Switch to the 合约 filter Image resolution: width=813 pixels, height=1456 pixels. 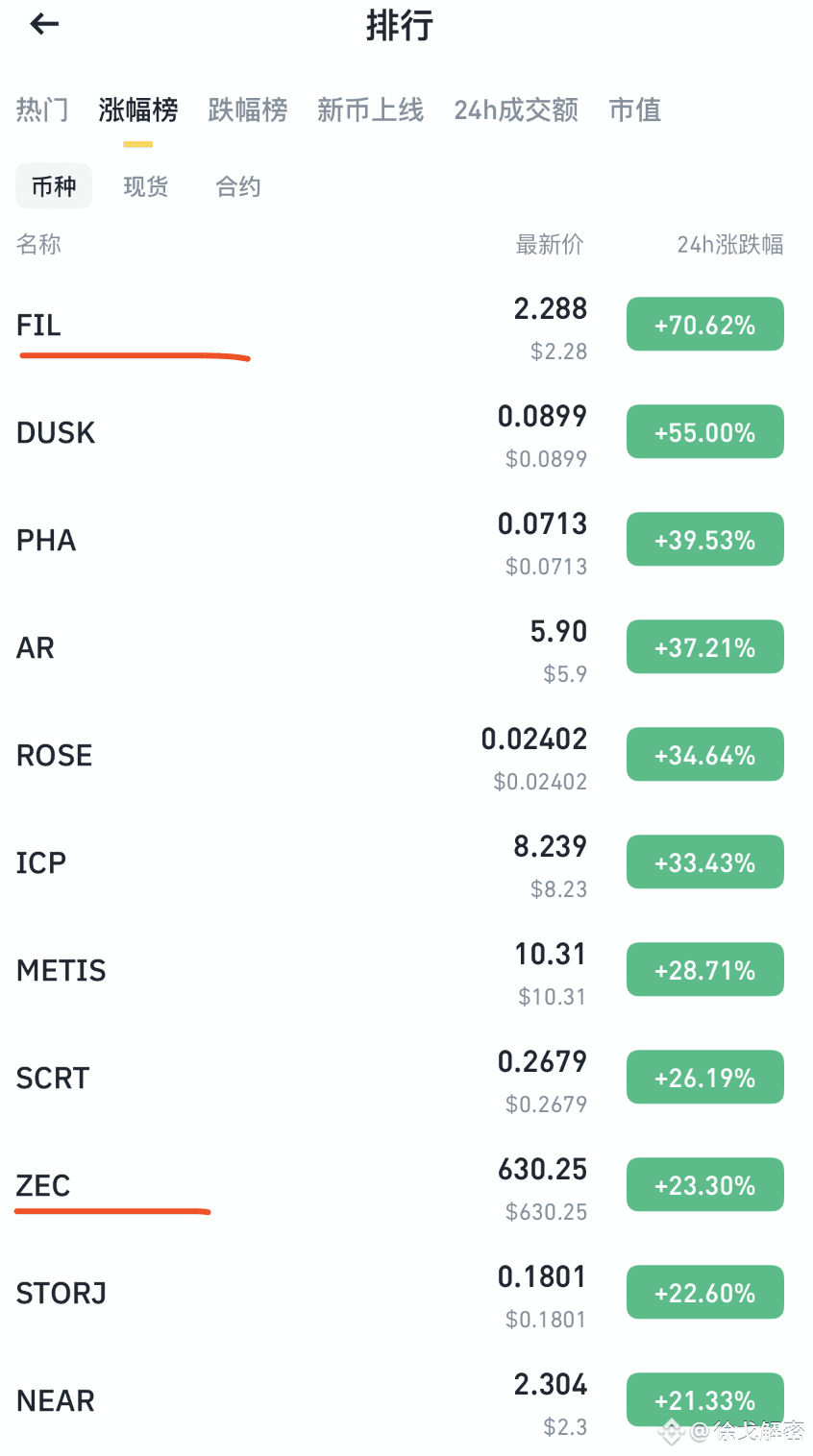coord(238,186)
